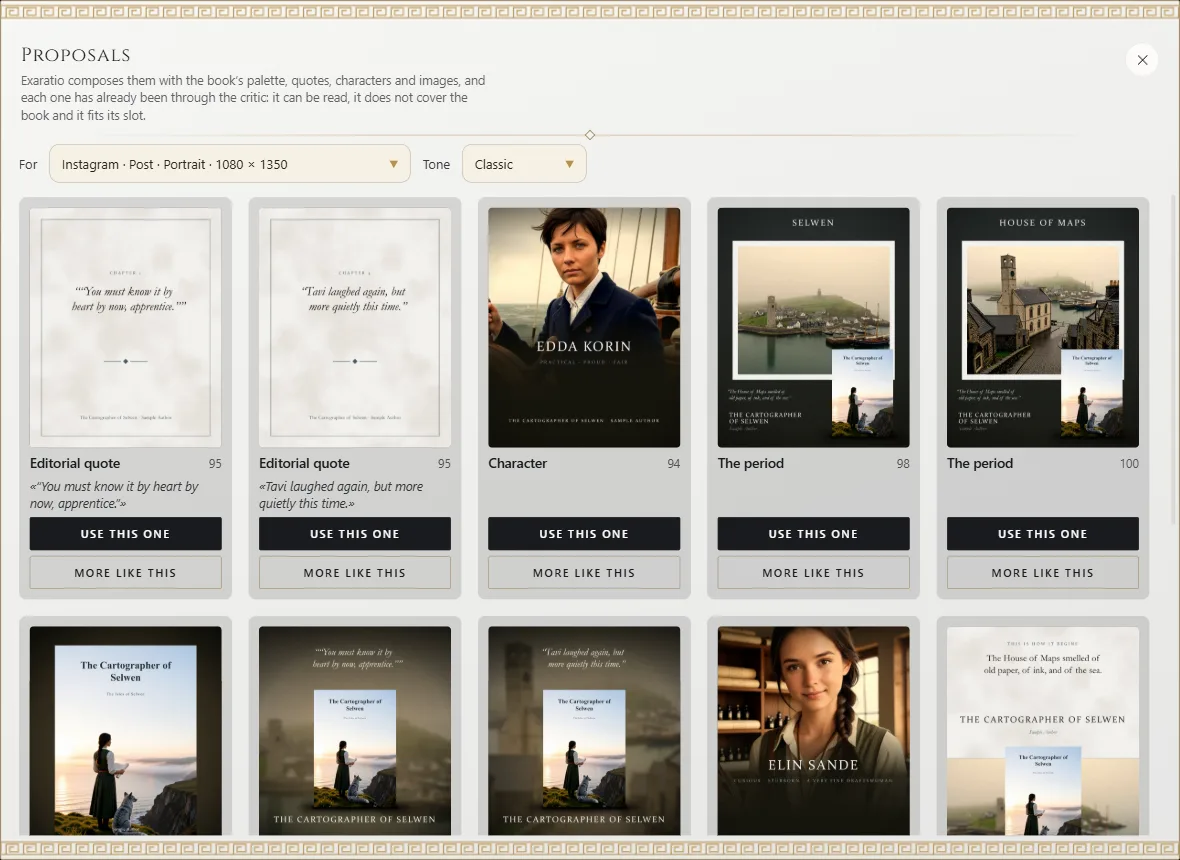Select the Edda Korin portrait thumbnail

point(584,327)
